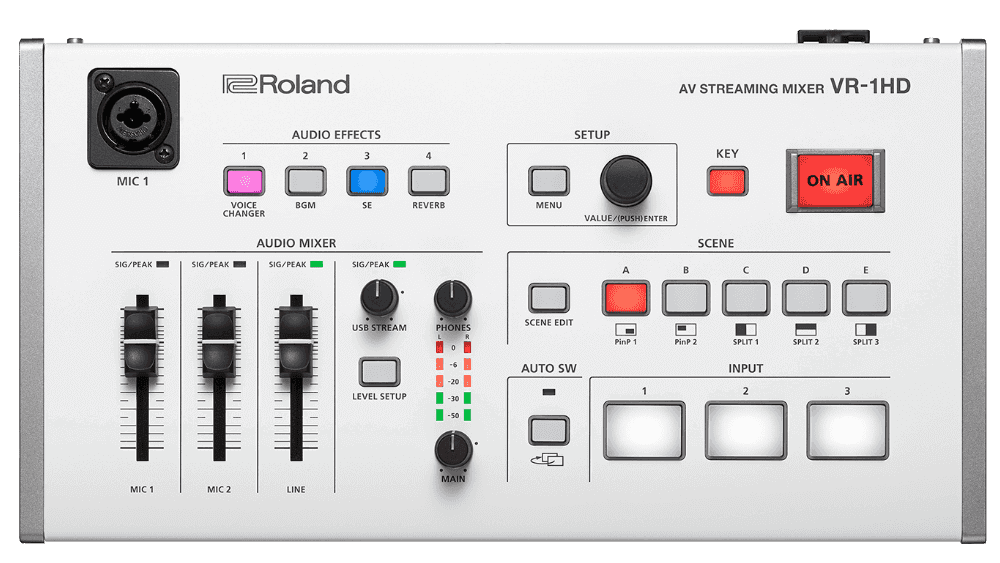Select video INPUT 3 button

point(848,430)
